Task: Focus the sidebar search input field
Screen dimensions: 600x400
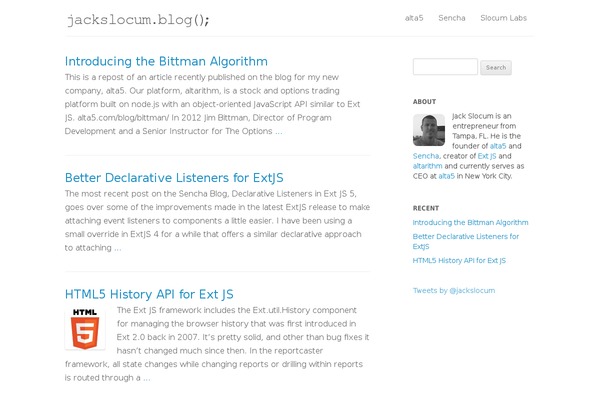Action: point(445,67)
